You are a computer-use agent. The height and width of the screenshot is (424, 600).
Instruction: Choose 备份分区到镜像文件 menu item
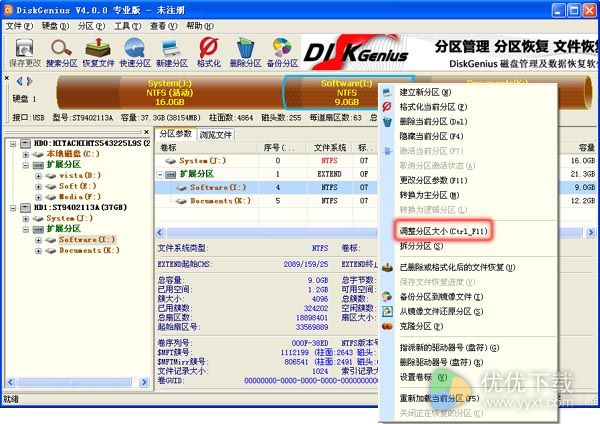(468, 297)
